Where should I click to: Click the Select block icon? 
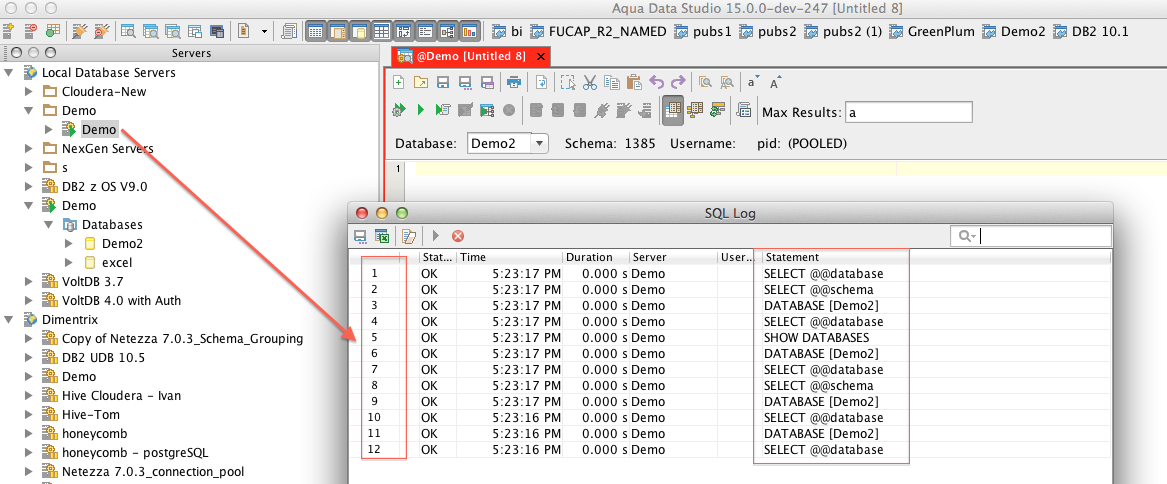pyautogui.click(x=567, y=82)
